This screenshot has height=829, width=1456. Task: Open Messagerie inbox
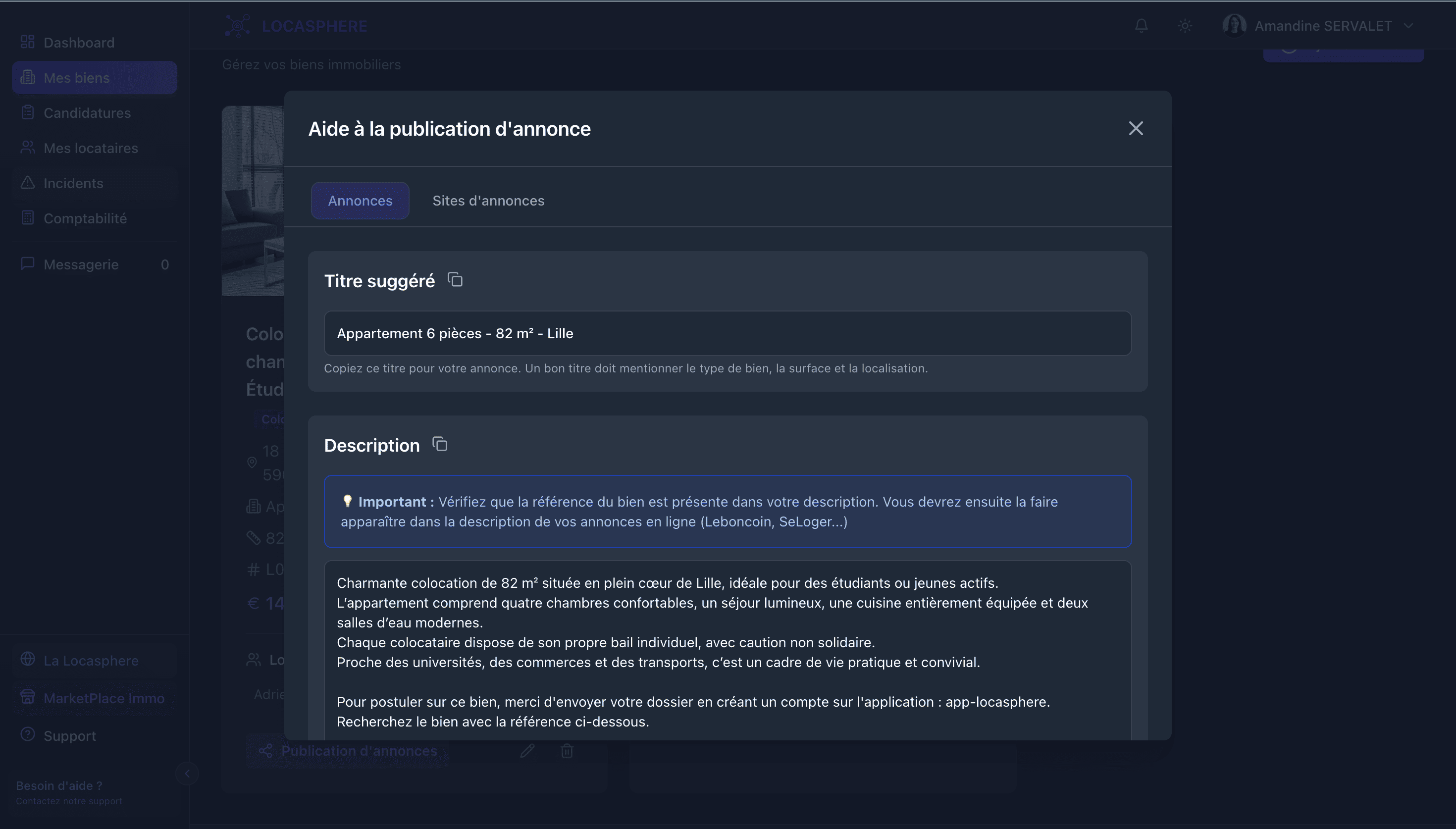(81, 264)
